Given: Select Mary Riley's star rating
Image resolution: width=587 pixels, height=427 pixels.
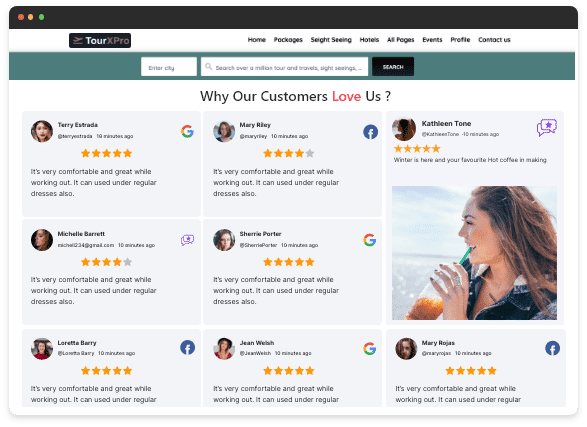Looking at the screenshot, I should pos(288,153).
